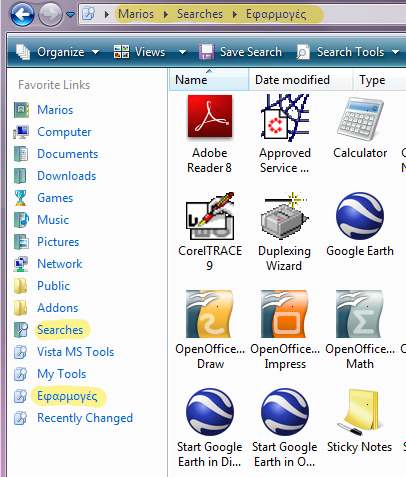Open the Public folder link
The width and height of the screenshot is (406, 477).
coord(53,286)
